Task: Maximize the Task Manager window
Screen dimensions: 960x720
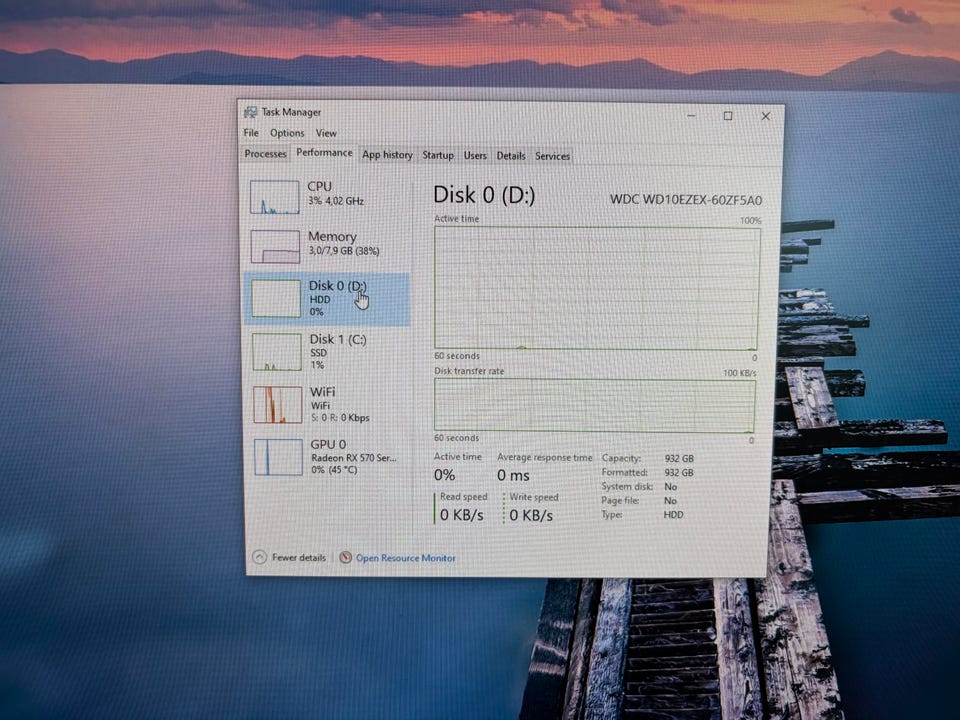Action: coord(728,116)
